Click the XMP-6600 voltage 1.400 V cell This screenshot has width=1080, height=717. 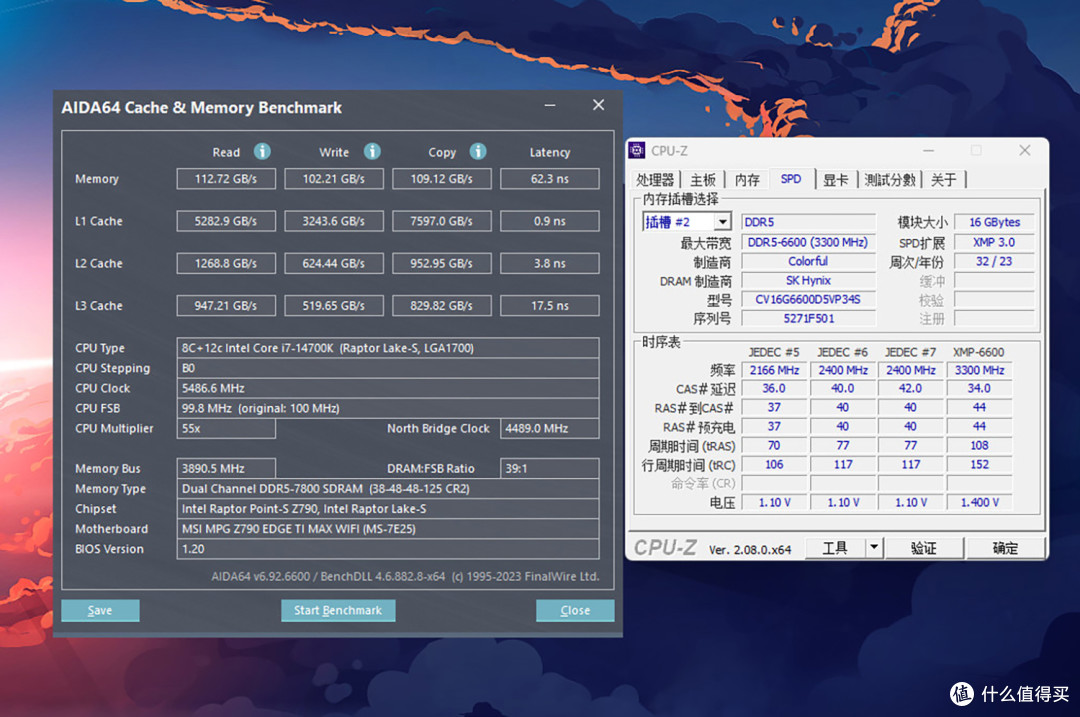979,502
